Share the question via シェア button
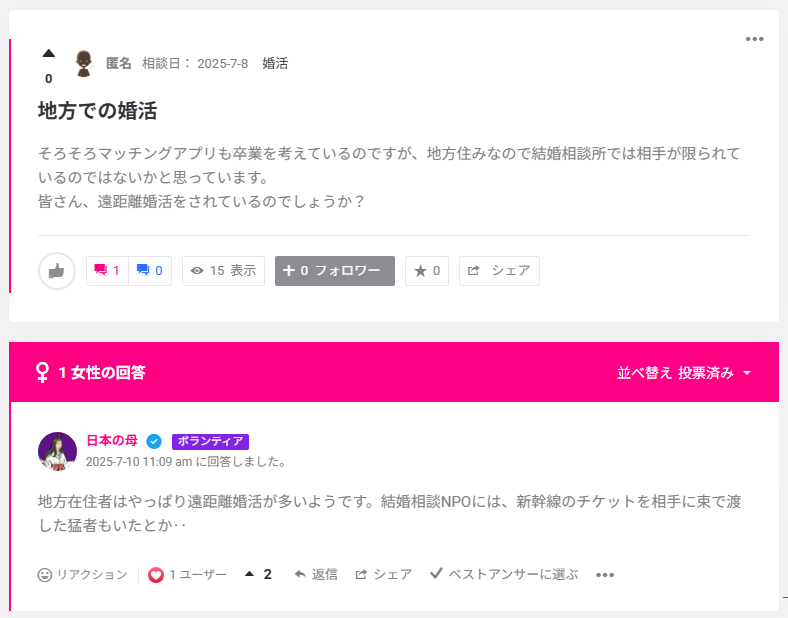 pyautogui.click(x=499, y=271)
